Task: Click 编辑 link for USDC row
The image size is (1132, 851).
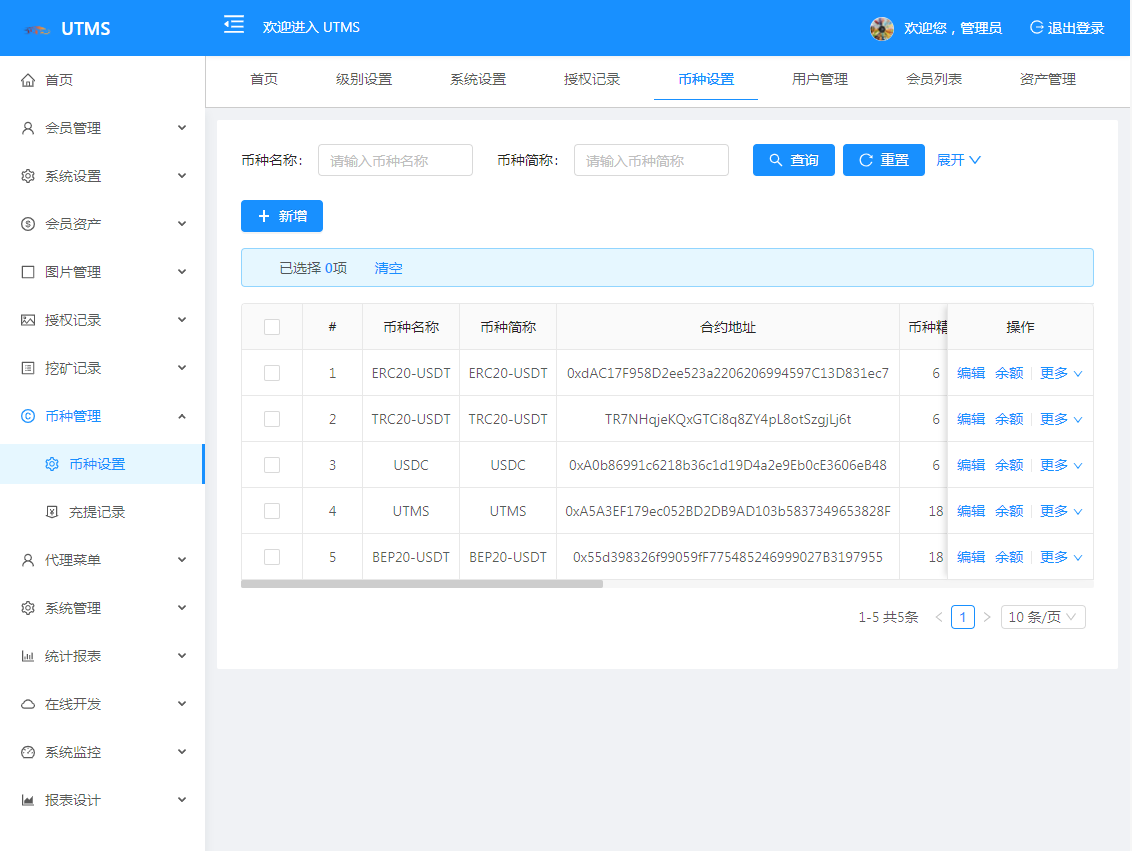Action: pyautogui.click(x=970, y=465)
